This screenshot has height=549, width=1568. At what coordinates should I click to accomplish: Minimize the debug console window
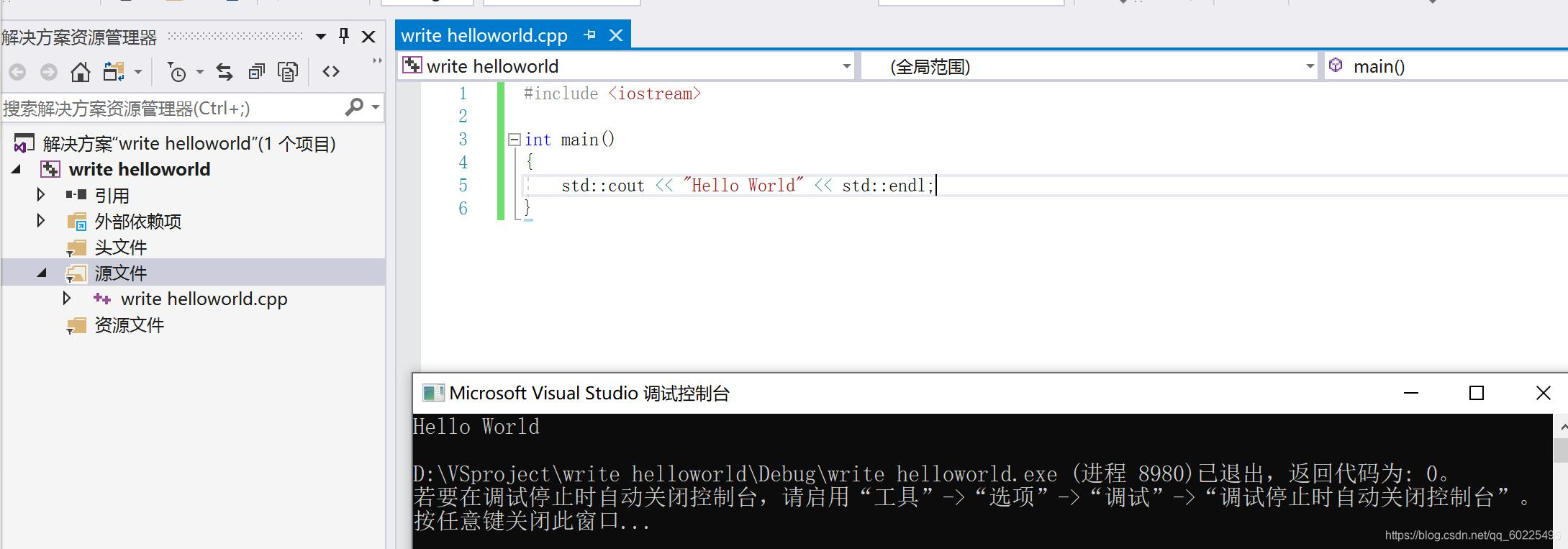1411,393
